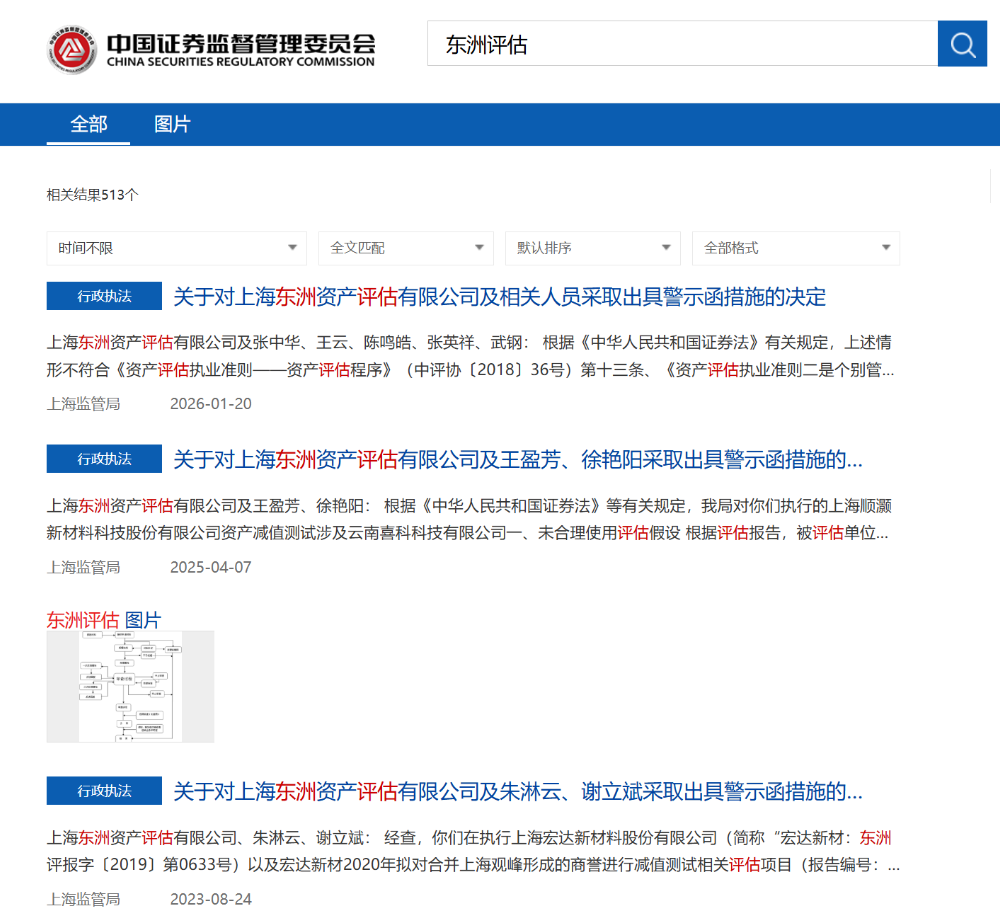Click 行政执法 tag on 2026-01-20 result
This screenshot has width=1000, height=923.
coord(104,296)
